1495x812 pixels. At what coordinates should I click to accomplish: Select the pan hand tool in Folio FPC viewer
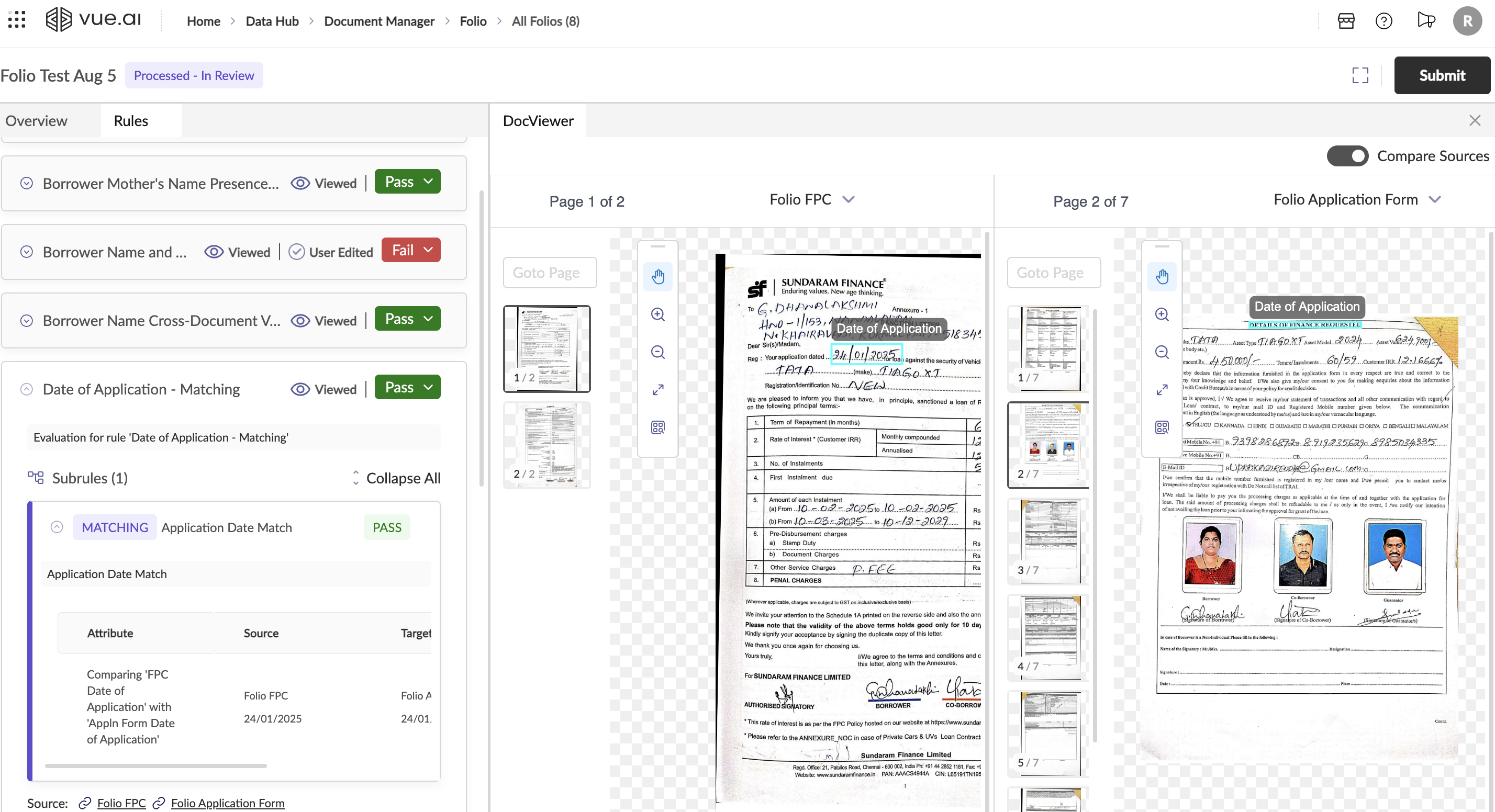click(657, 276)
